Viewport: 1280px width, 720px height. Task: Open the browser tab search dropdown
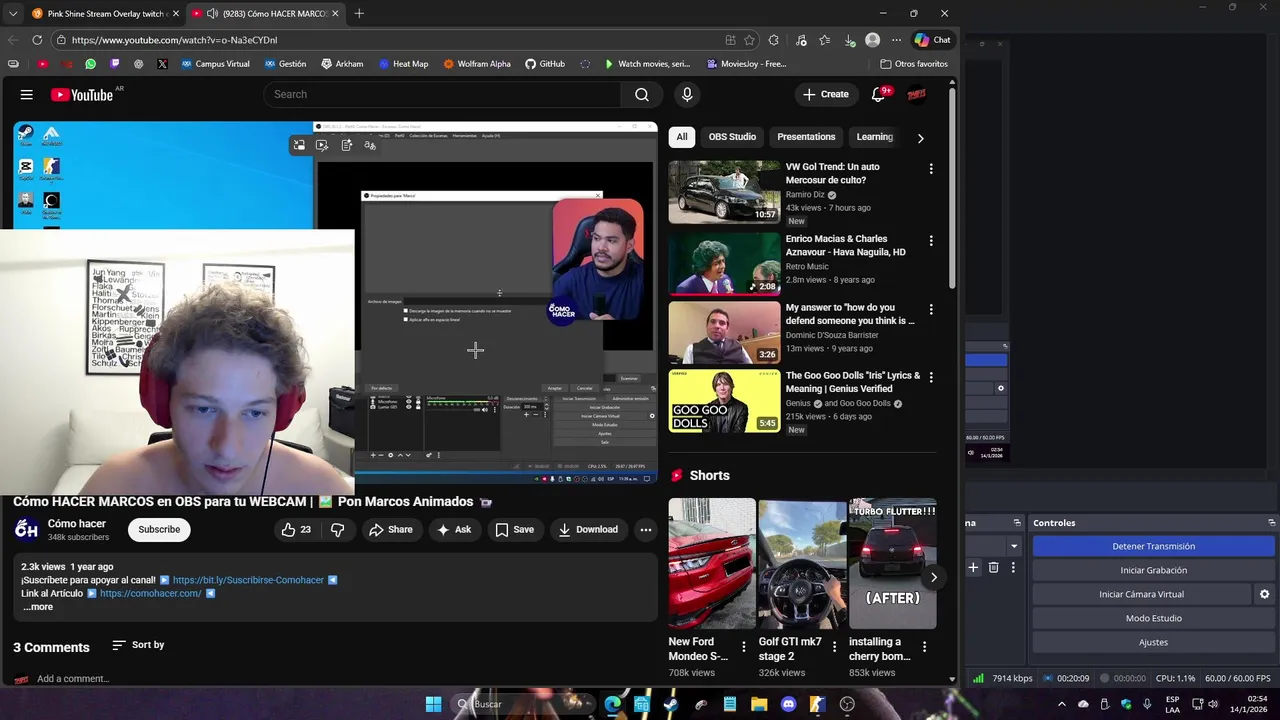12,13
